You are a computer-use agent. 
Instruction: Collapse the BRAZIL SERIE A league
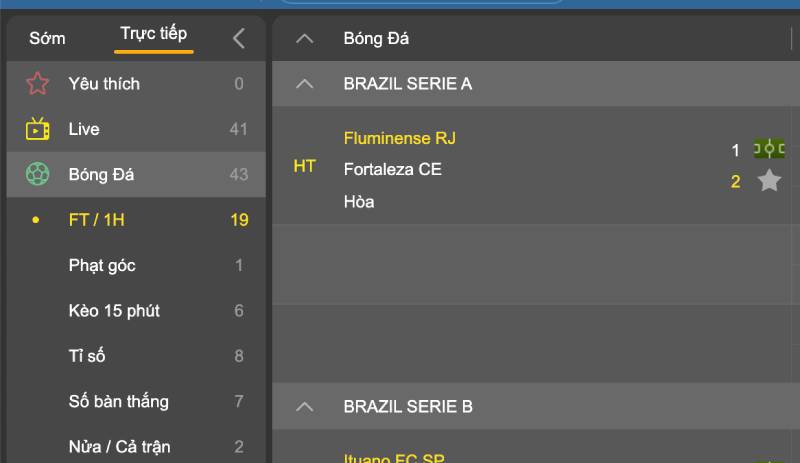coord(306,84)
